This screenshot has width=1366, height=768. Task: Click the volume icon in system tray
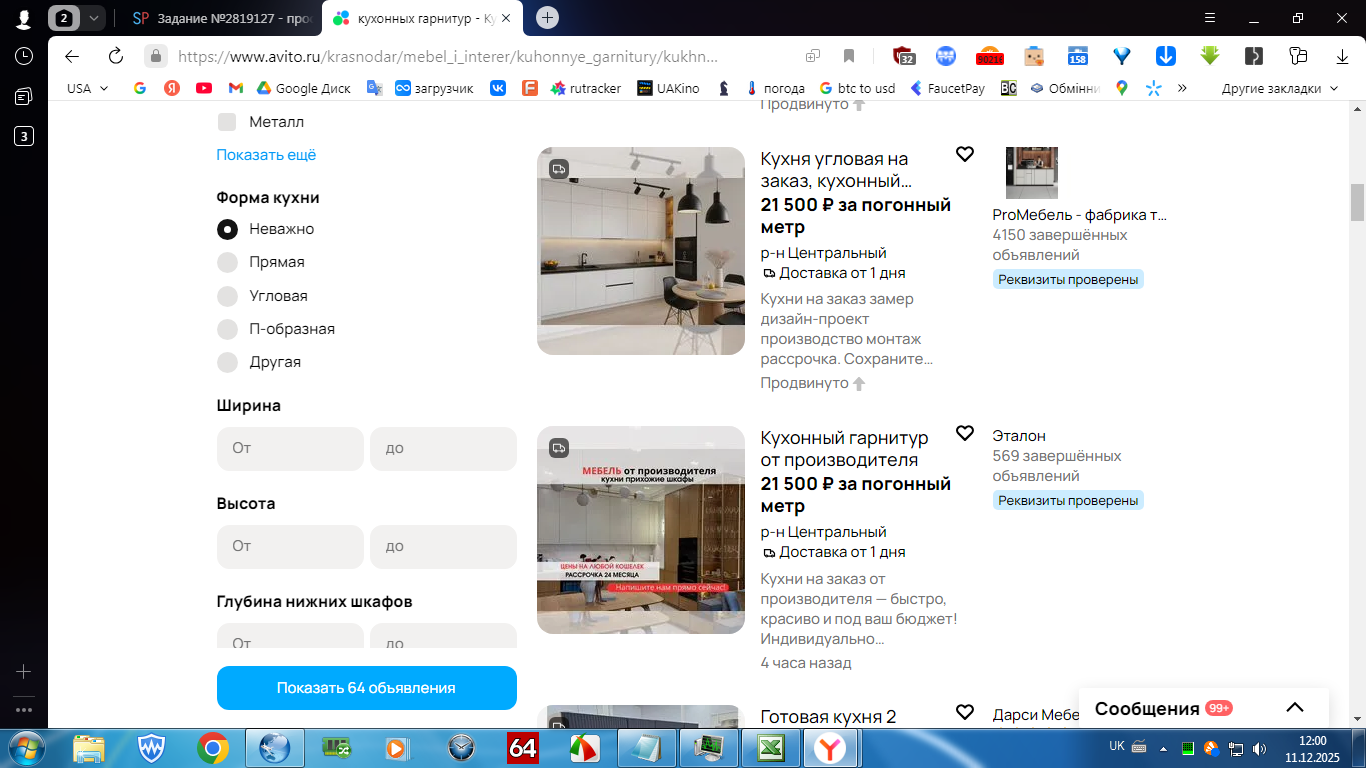(1259, 747)
